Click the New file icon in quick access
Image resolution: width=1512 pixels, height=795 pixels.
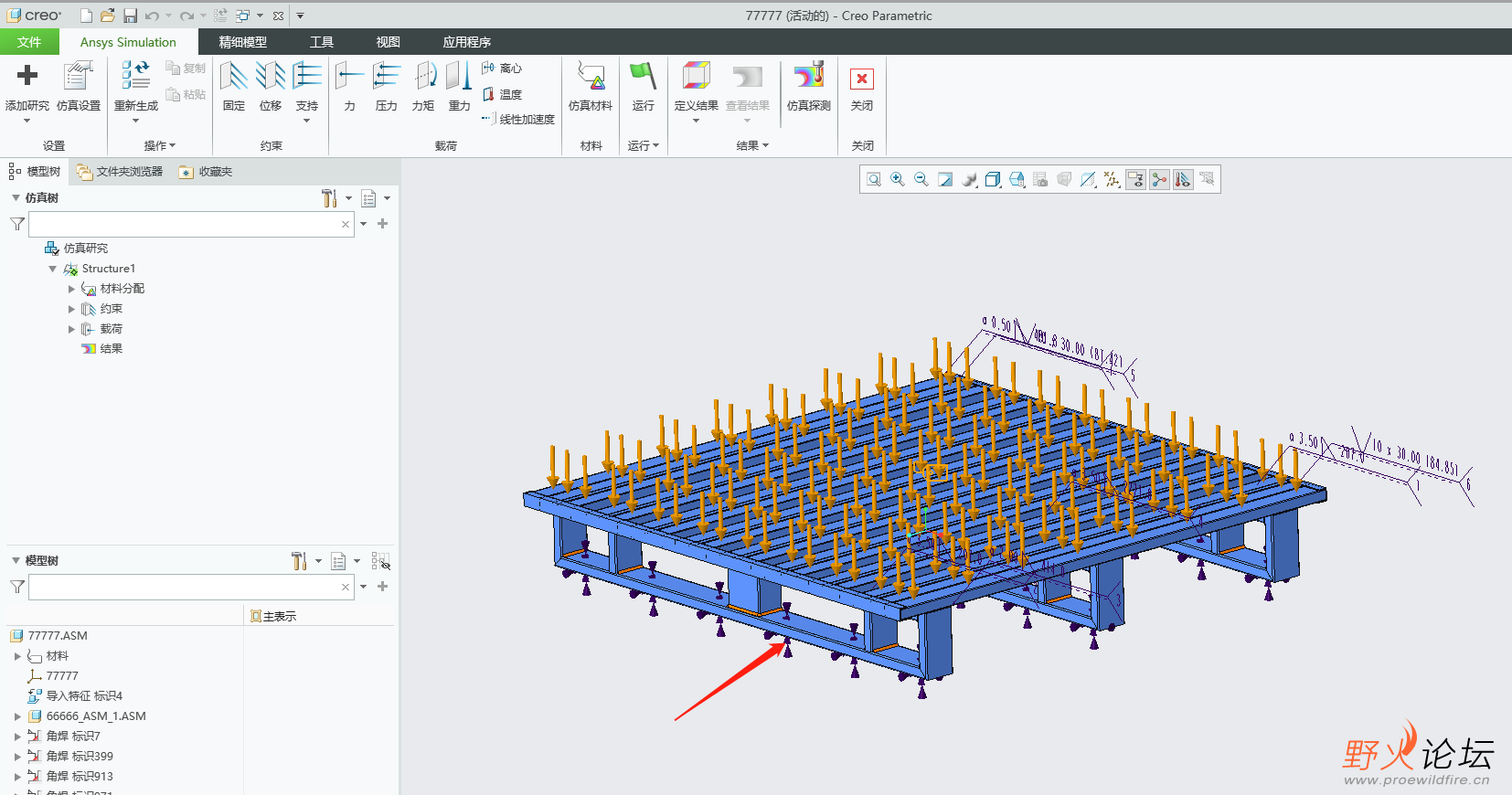(x=86, y=16)
